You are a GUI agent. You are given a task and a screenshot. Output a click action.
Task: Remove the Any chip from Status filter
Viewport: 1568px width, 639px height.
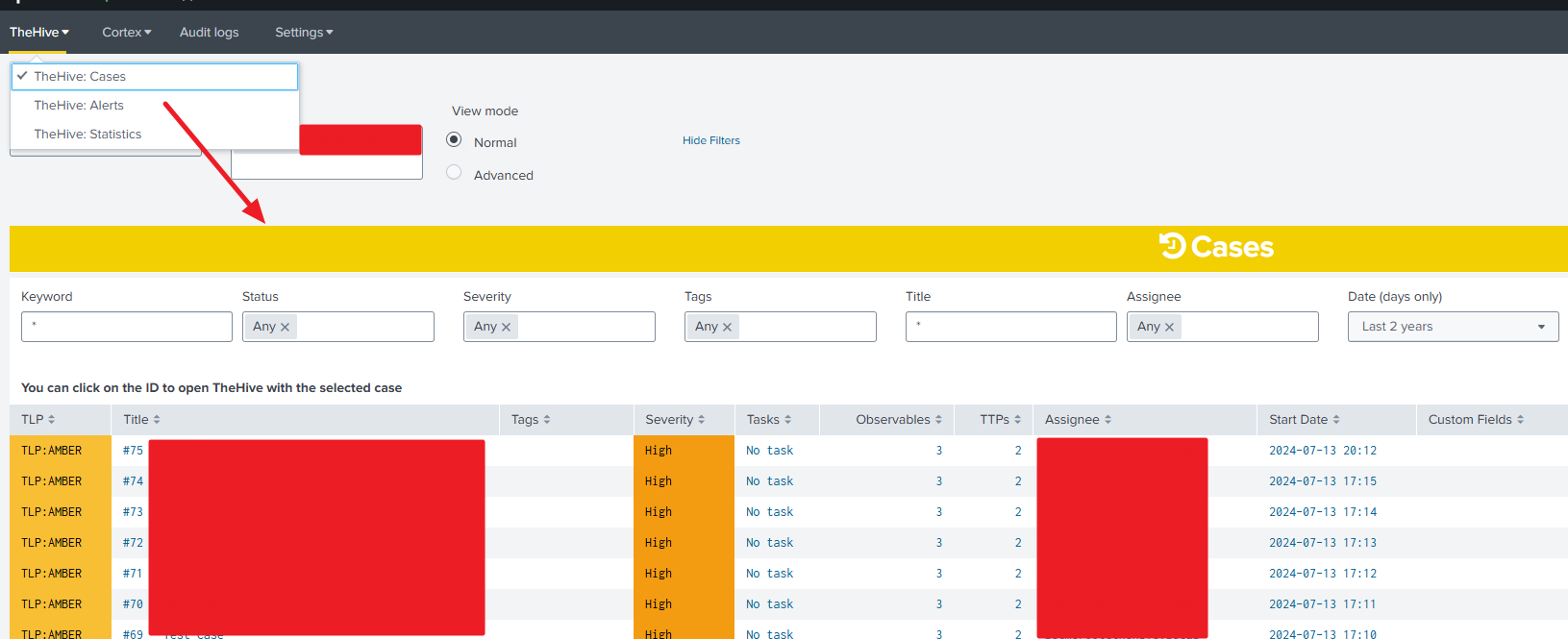coord(285,327)
